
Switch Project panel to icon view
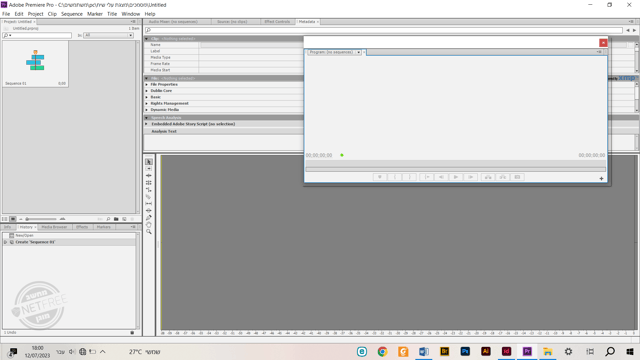tap(13, 219)
